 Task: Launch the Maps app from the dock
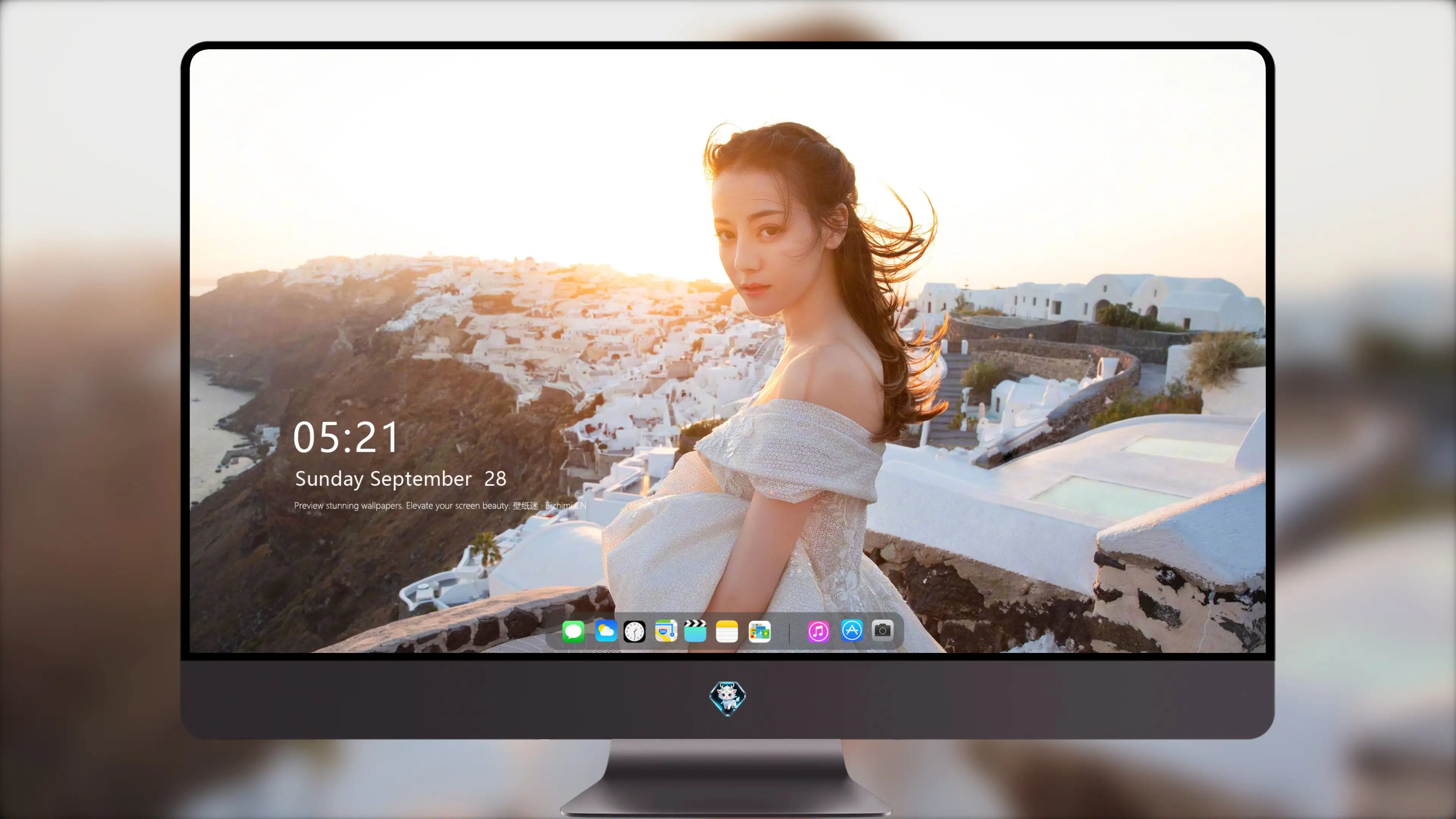(x=666, y=631)
